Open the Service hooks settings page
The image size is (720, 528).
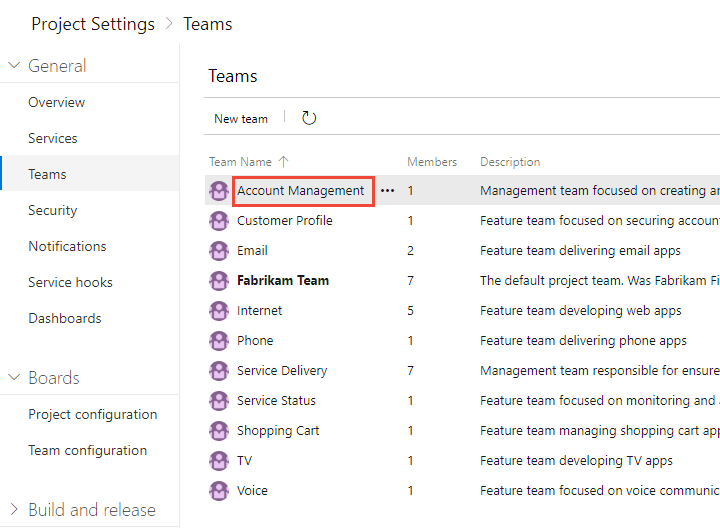(70, 282)
